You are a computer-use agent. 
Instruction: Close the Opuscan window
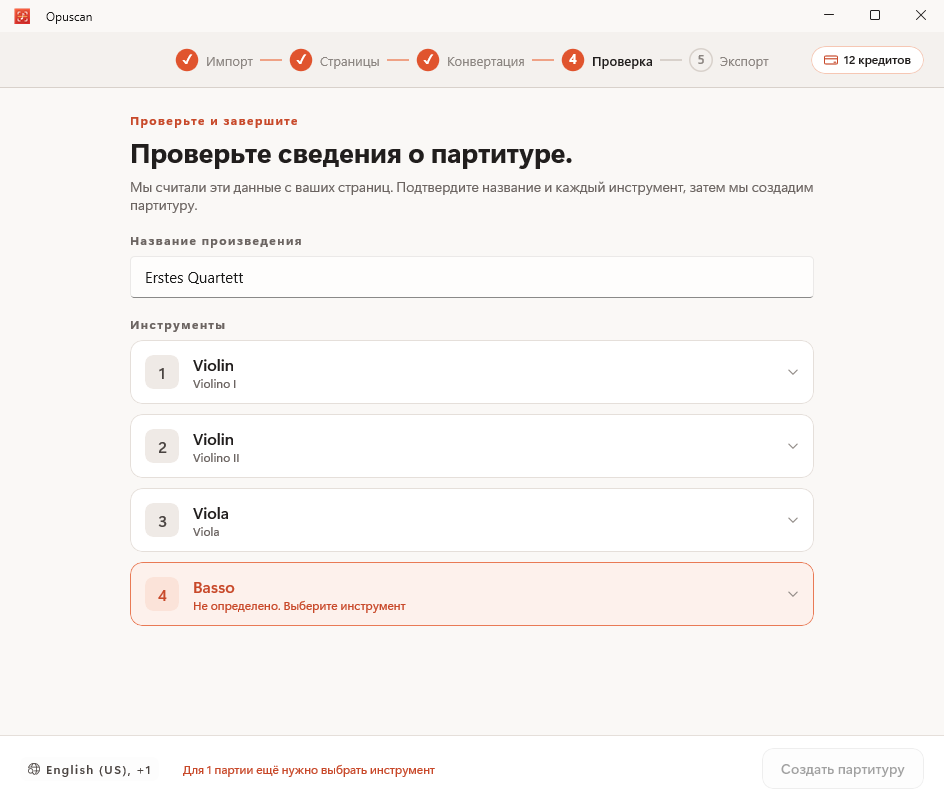(921, 15)
